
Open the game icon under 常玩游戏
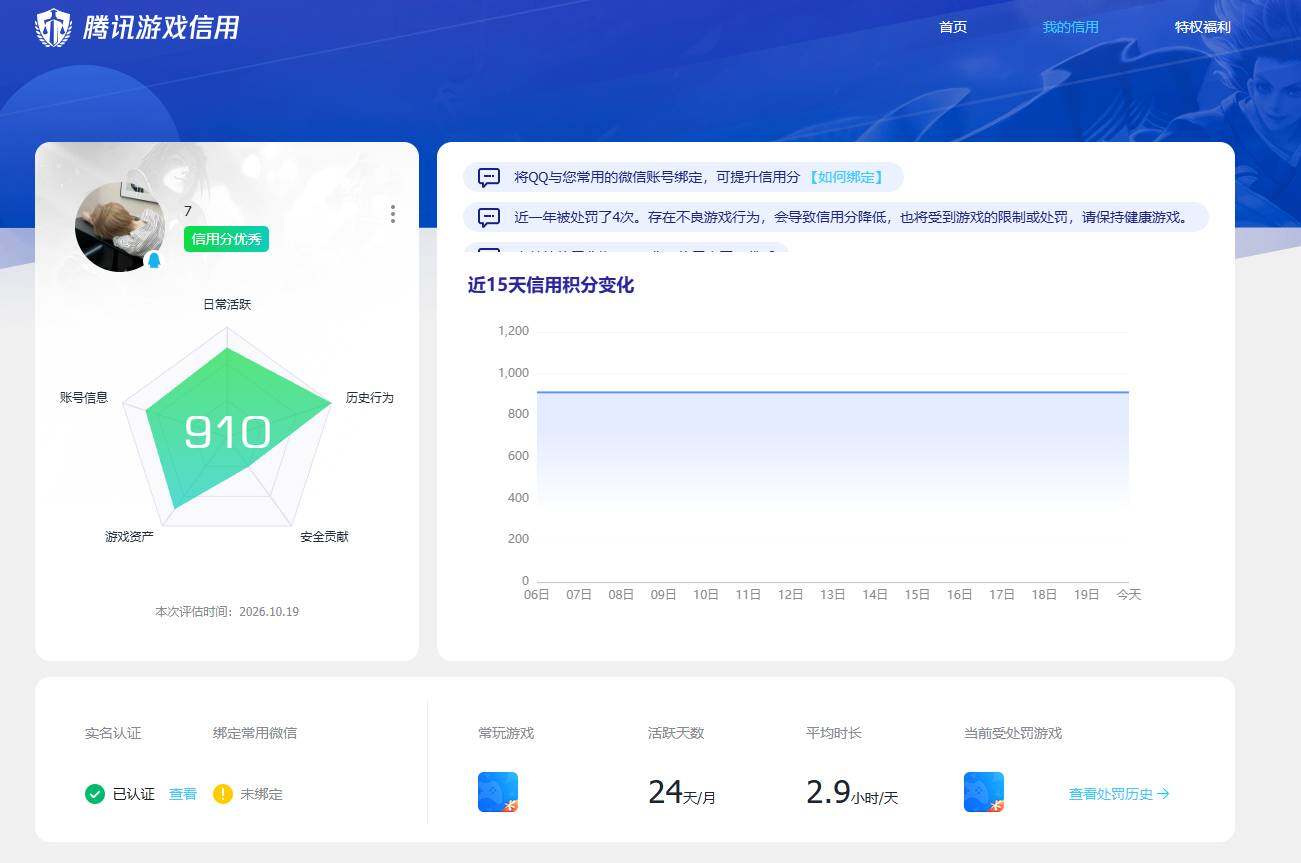tap(498, 792)
